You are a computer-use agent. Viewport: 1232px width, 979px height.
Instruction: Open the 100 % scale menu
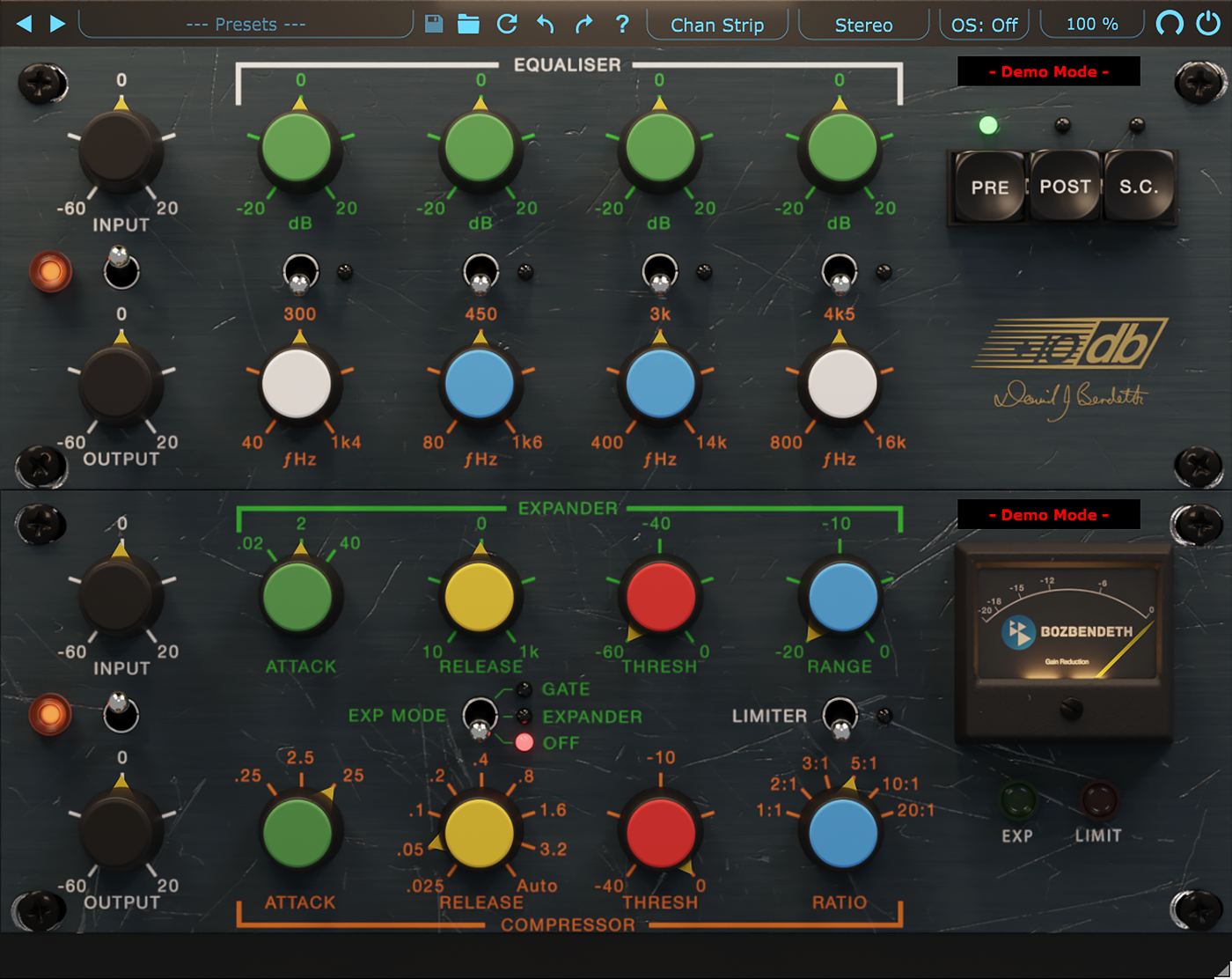pyautogui.click(x=1091, y=25)
